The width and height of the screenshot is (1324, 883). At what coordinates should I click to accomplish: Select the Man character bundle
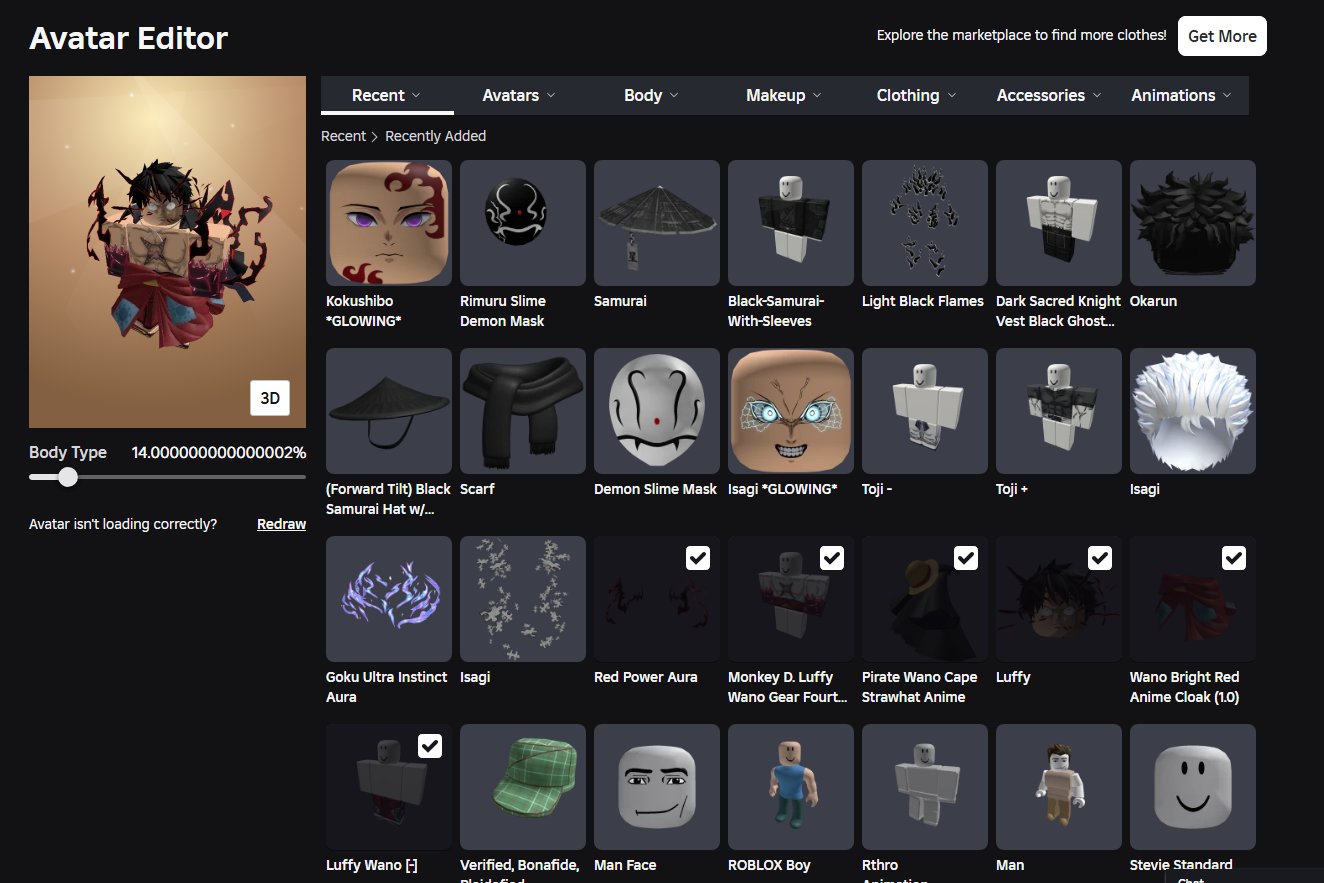point(1059,787)
